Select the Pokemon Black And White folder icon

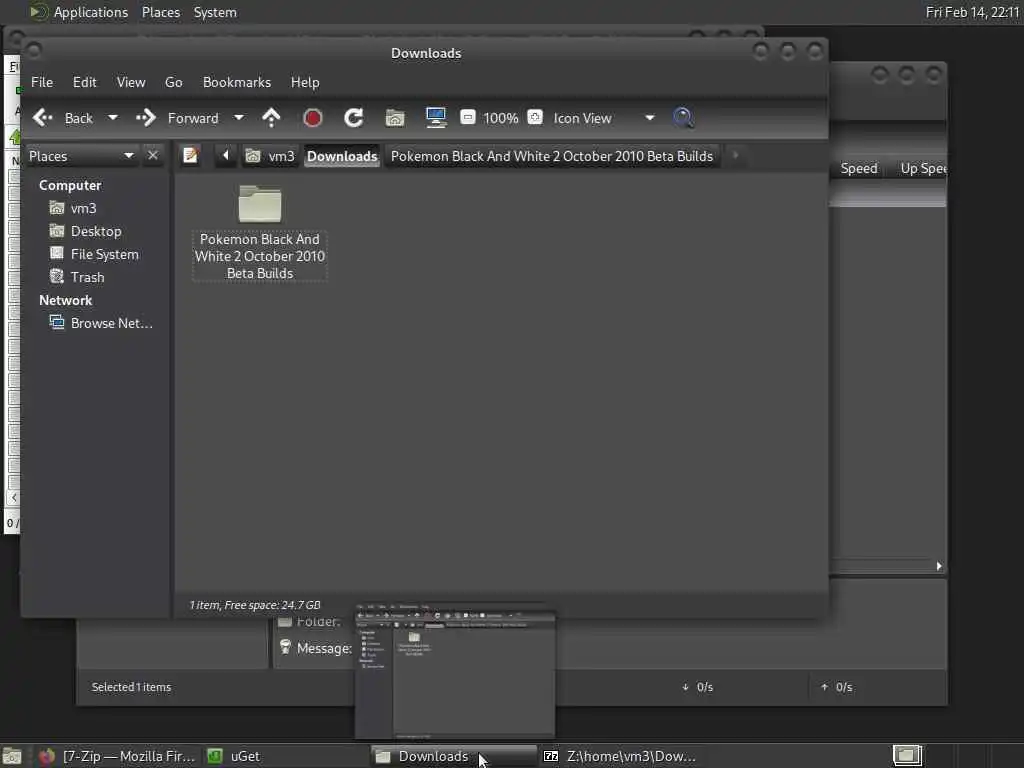pos(260,204)
